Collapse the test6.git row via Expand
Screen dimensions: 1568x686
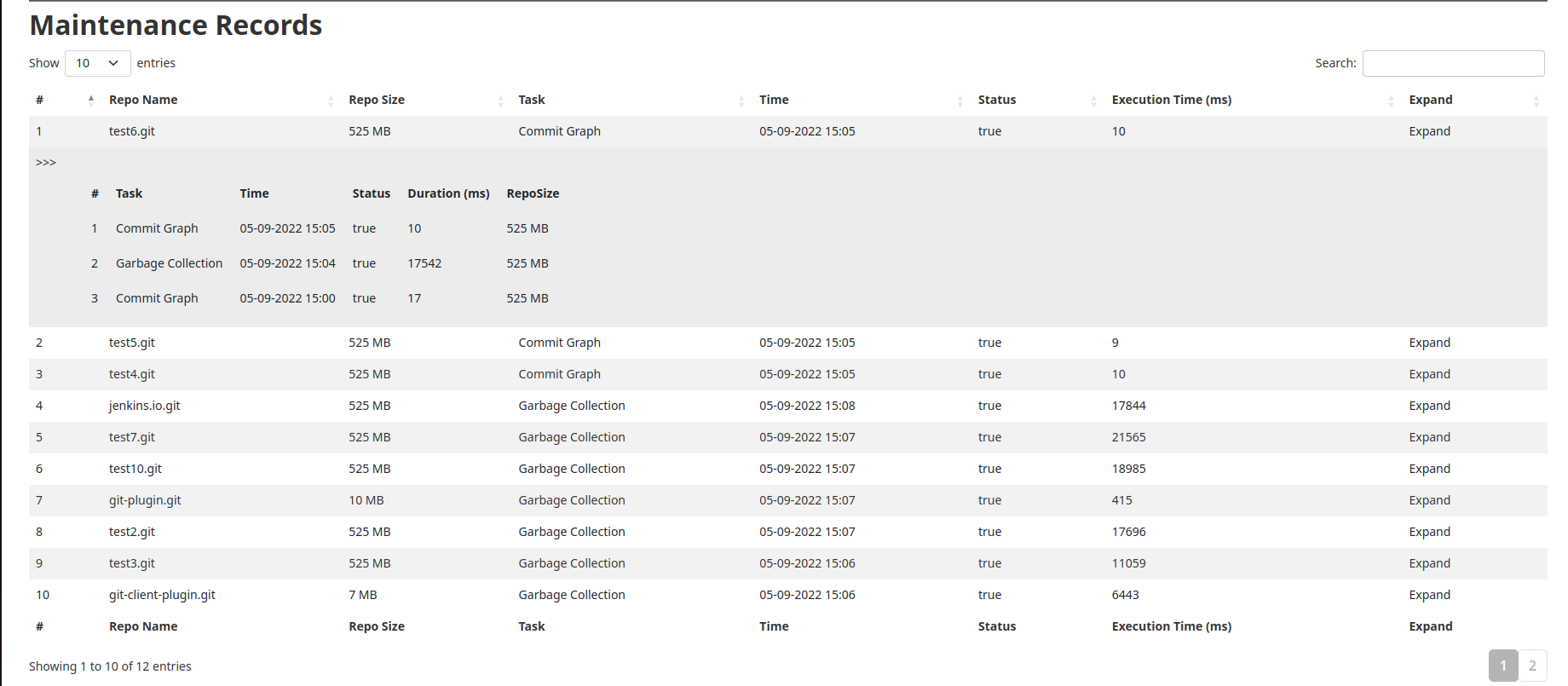tap(1429, 131)
